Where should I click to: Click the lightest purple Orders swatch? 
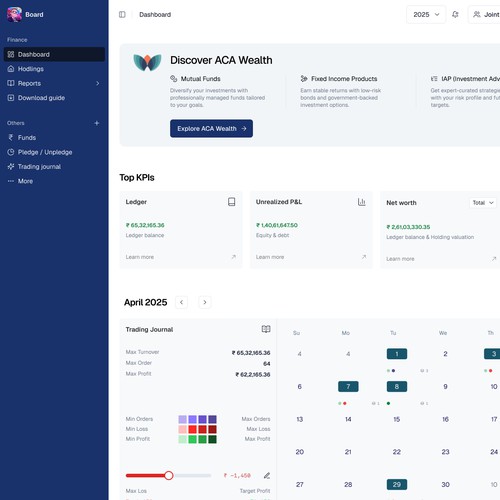click(183, 419)
